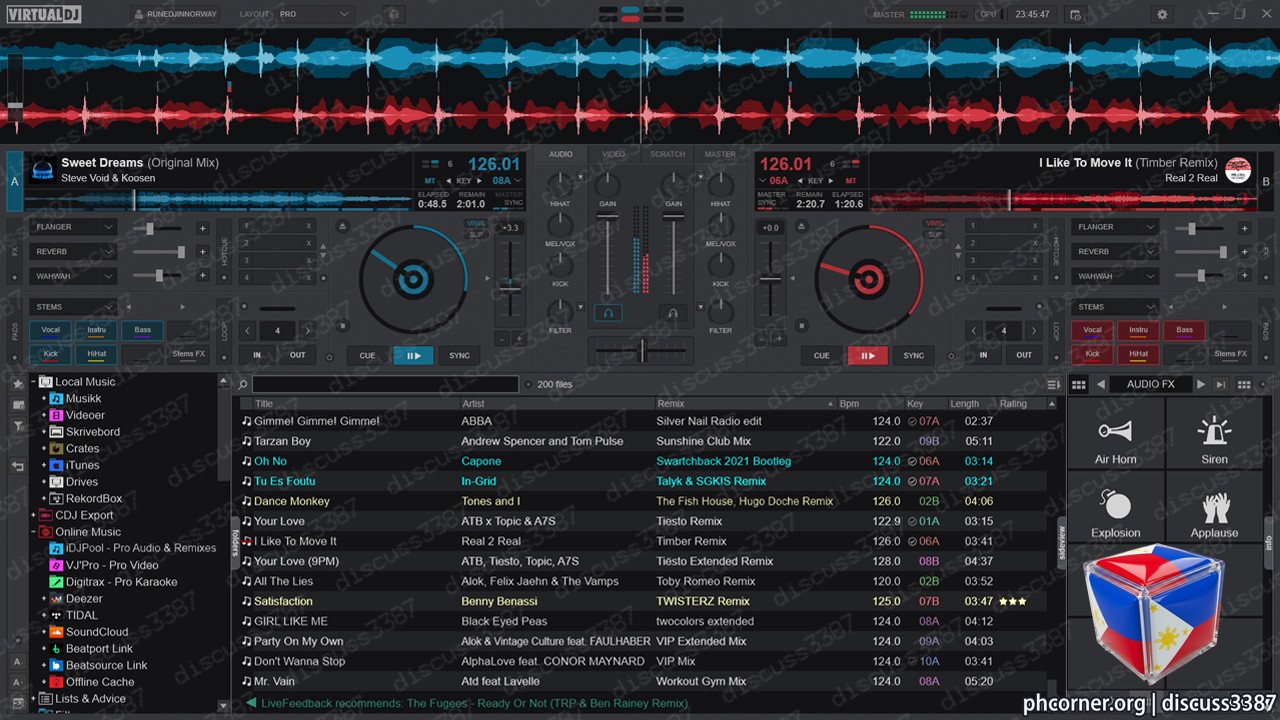
Task: Toggle the HiHat stem pad on deck A
Action: click(97, 353)
